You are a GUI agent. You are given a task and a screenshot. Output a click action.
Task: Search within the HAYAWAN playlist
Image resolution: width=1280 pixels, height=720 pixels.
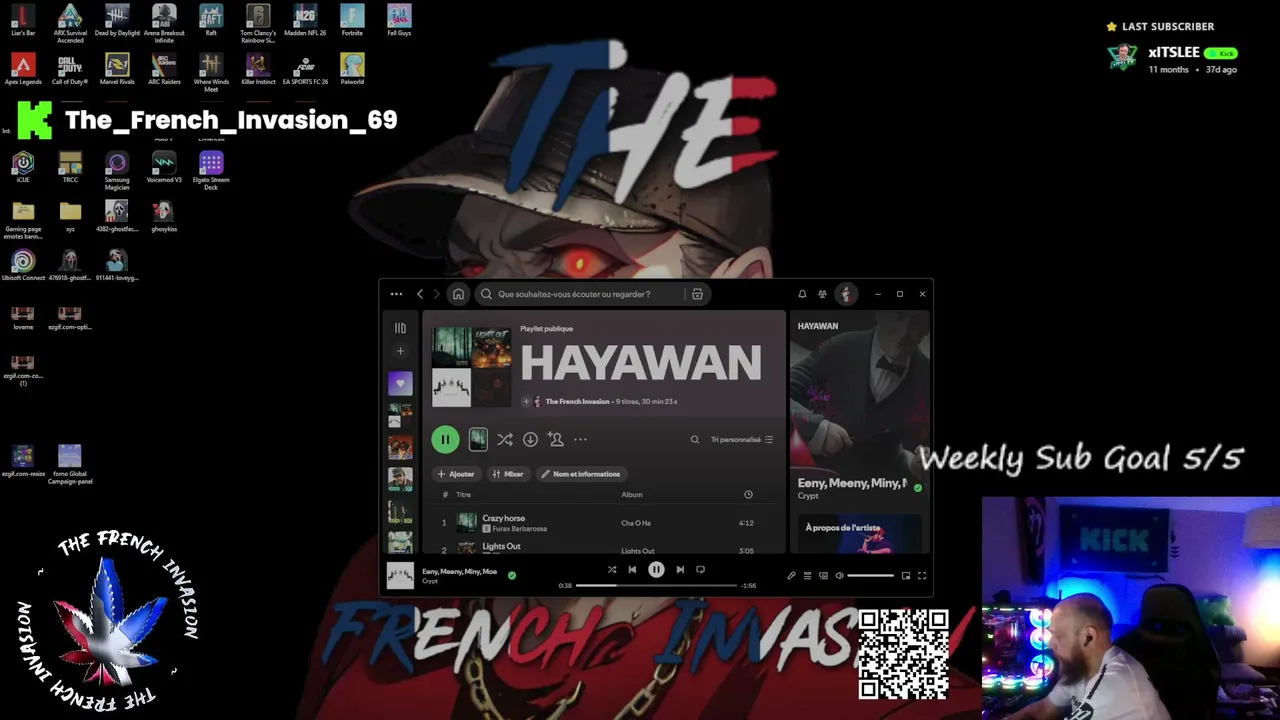695,439
